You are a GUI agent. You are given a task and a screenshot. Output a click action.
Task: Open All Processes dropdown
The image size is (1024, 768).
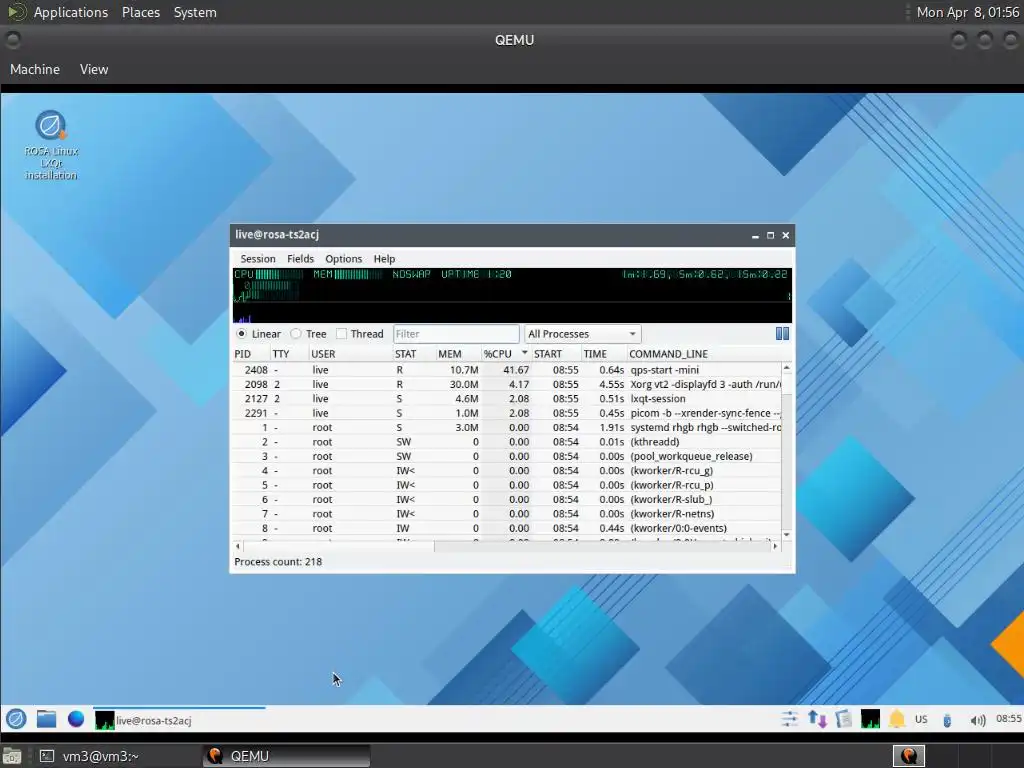pos(583,334)
